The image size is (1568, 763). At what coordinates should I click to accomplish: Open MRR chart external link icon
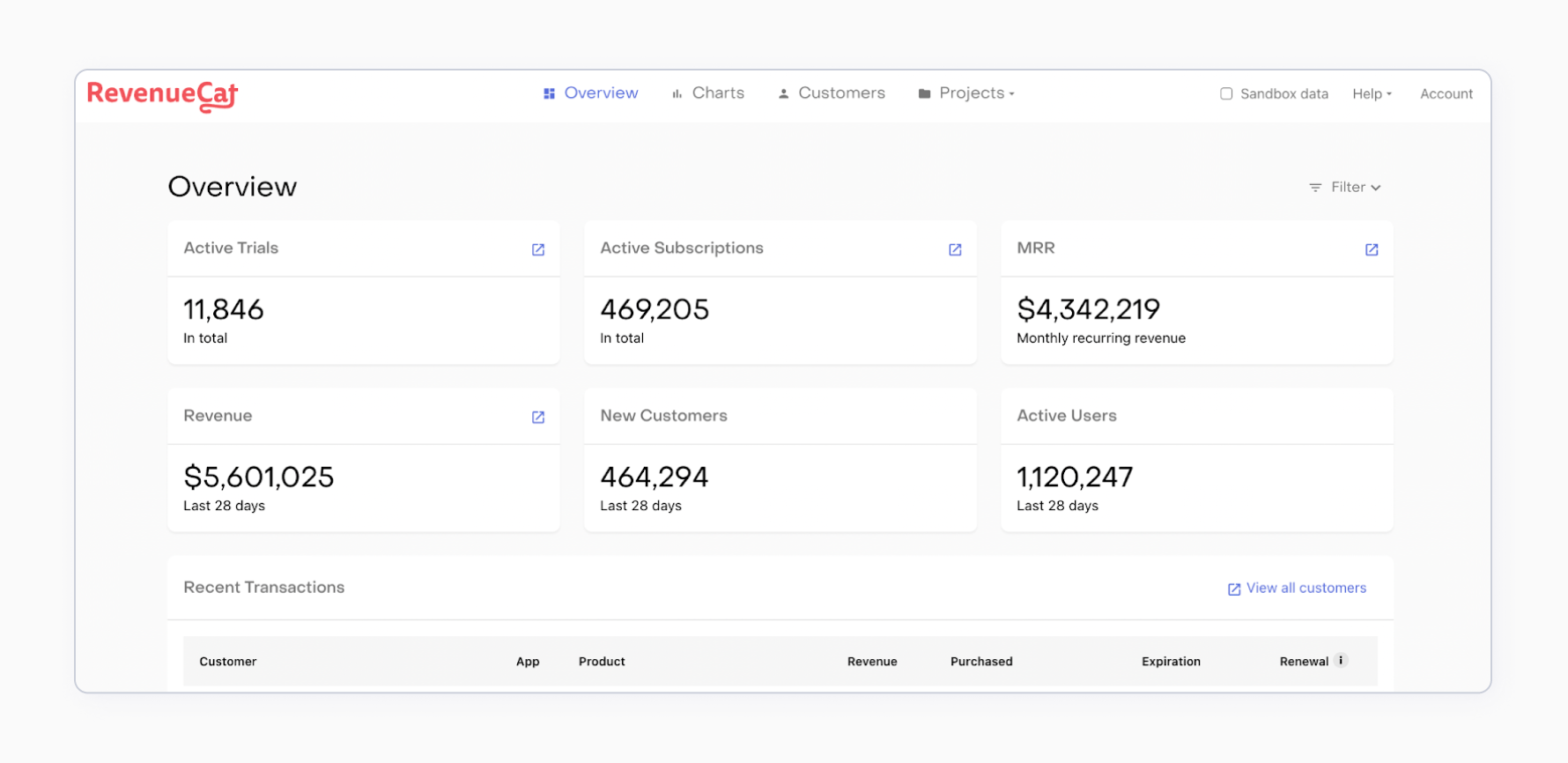[x=1372, y=249]
